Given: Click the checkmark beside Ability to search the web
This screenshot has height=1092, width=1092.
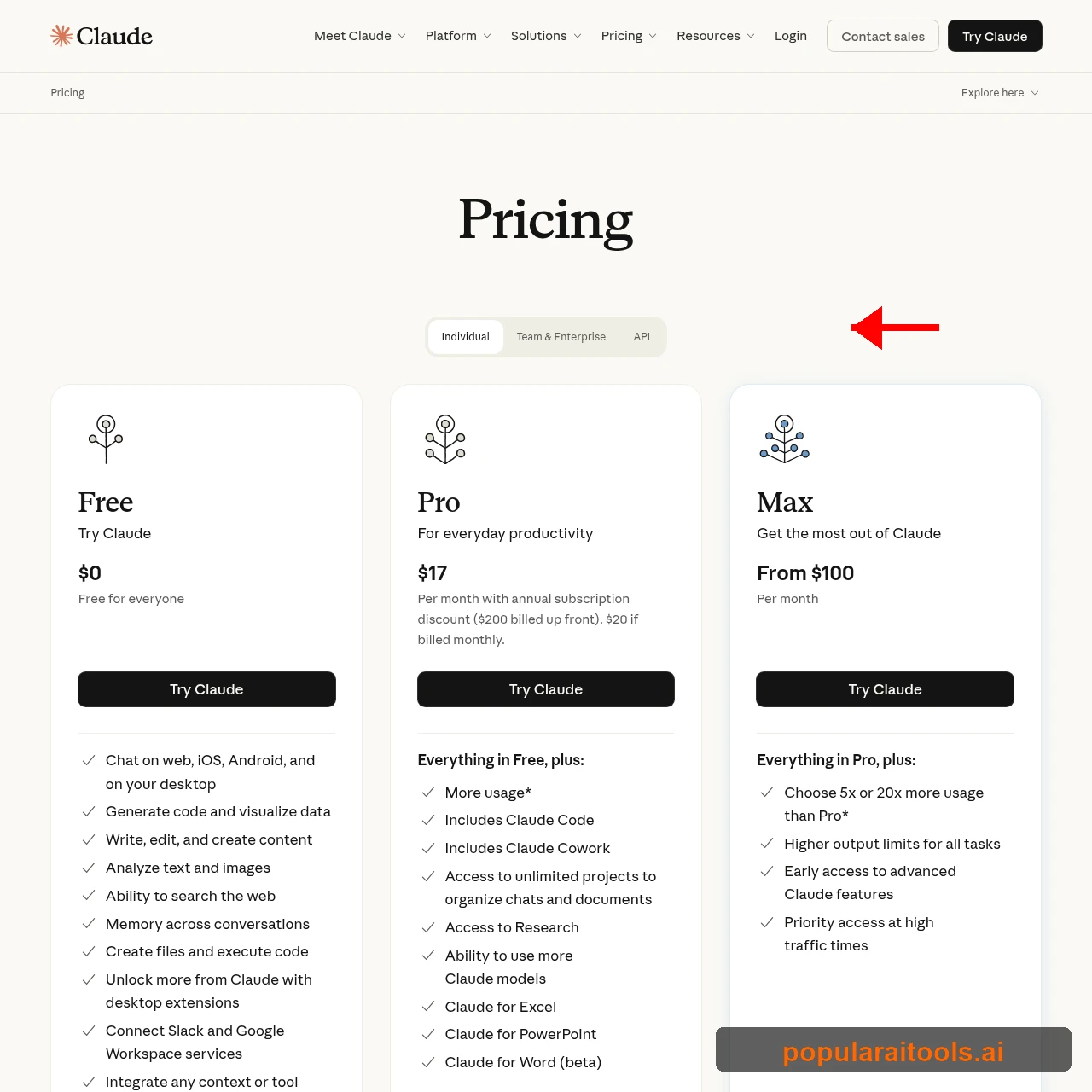Looking at the screenshot, I should click(x=89, y=896).
